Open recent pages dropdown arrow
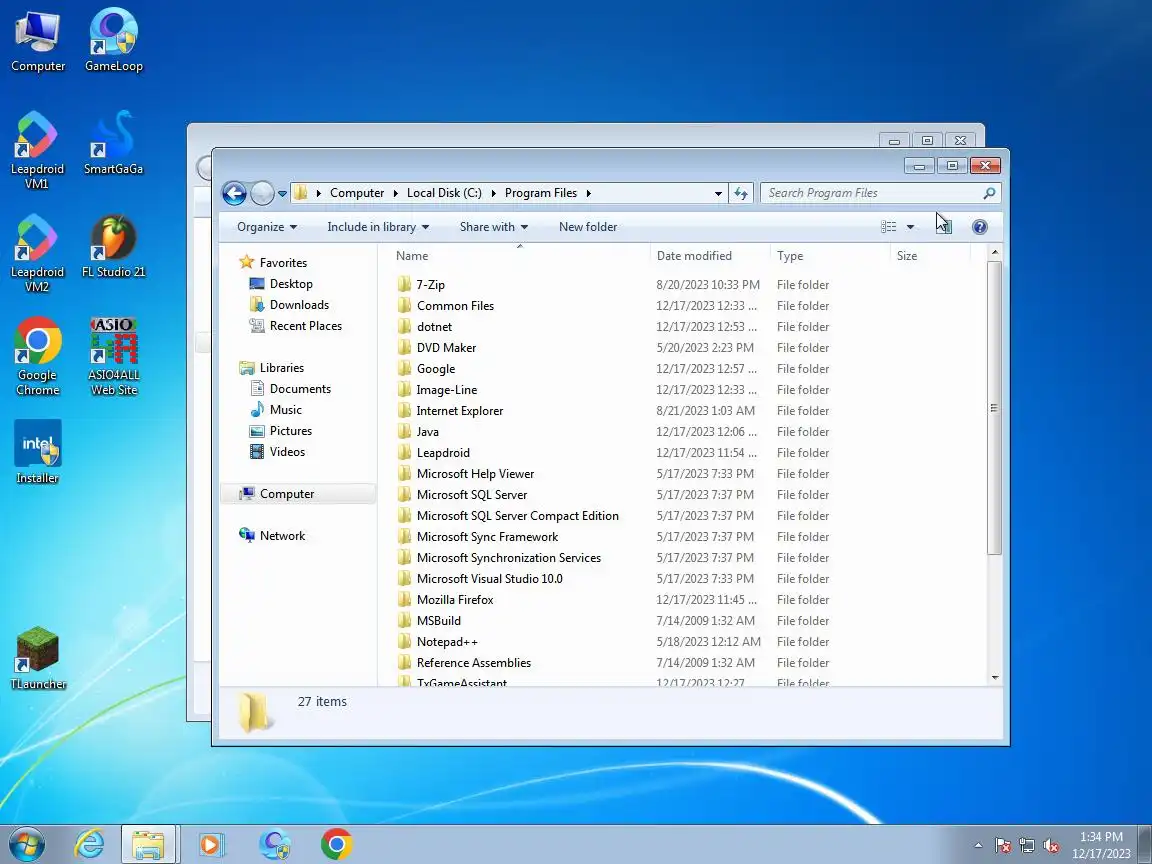 [282, 194]
